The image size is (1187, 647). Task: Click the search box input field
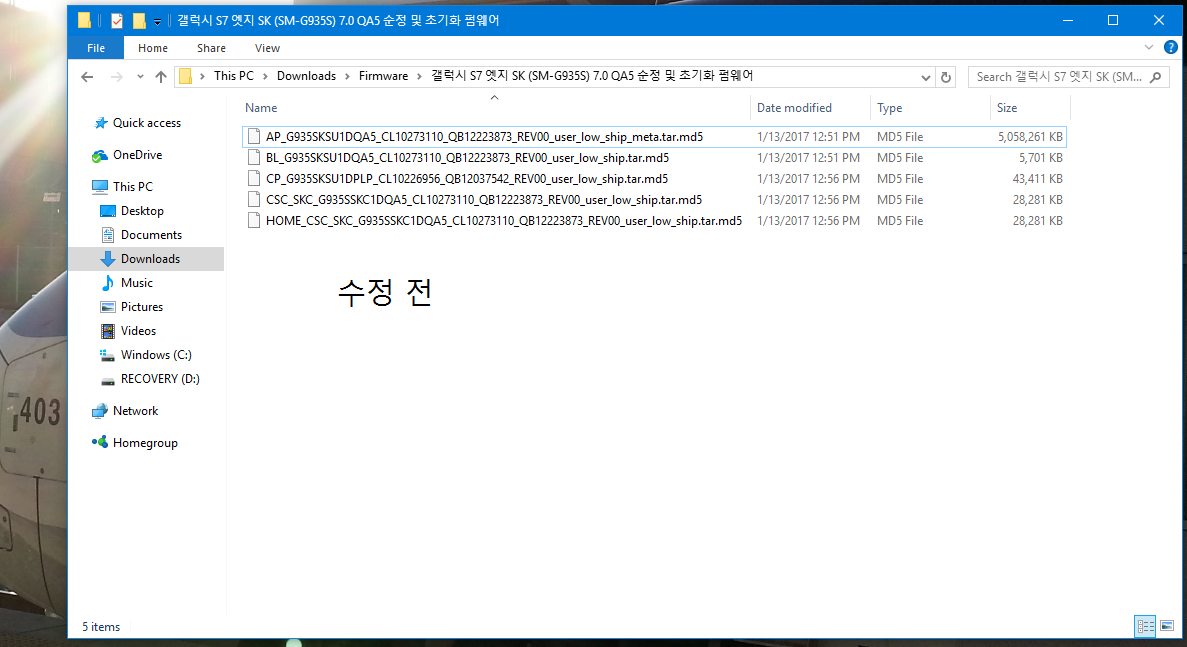tap(1058, 77)
